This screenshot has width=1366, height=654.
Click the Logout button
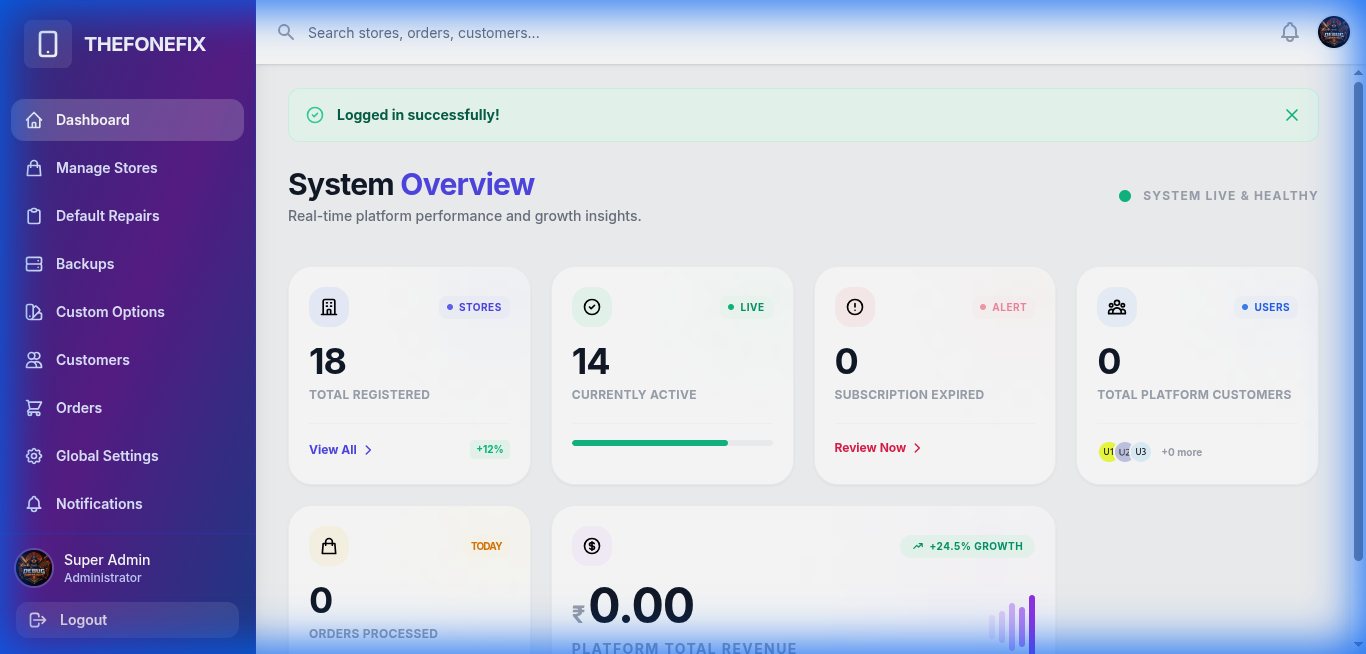coord(127,620)
